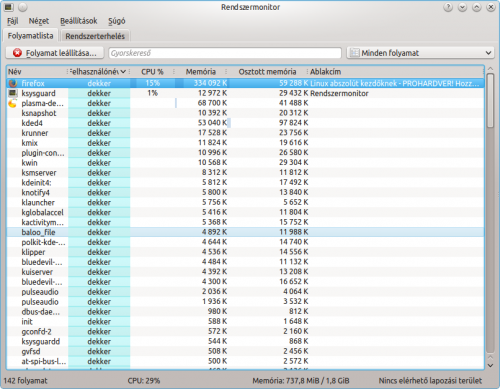Sort by the Osztott memória column header
Image resolution: width=500 pixels, height=389 pixels.
click(x=267, y=72)
